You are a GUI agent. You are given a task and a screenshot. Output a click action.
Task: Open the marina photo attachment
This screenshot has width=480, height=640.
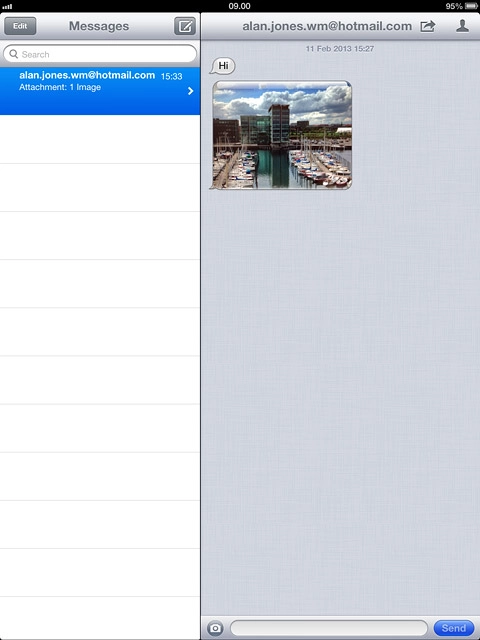281,135
